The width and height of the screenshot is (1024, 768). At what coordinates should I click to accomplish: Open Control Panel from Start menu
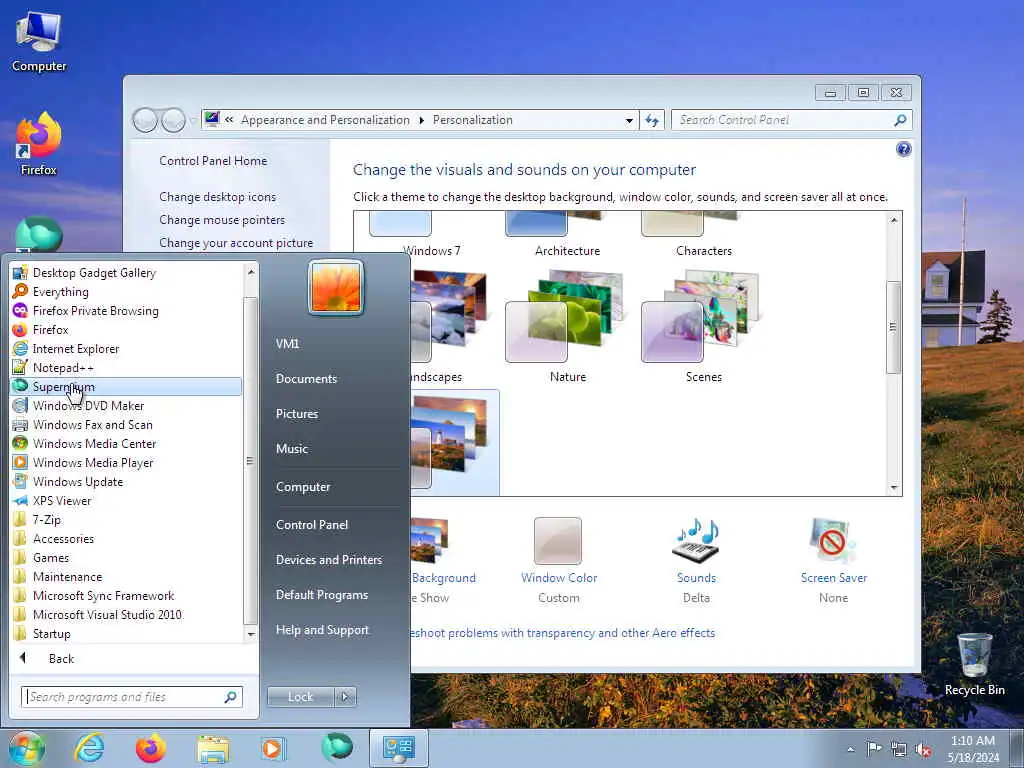(312, 524)
